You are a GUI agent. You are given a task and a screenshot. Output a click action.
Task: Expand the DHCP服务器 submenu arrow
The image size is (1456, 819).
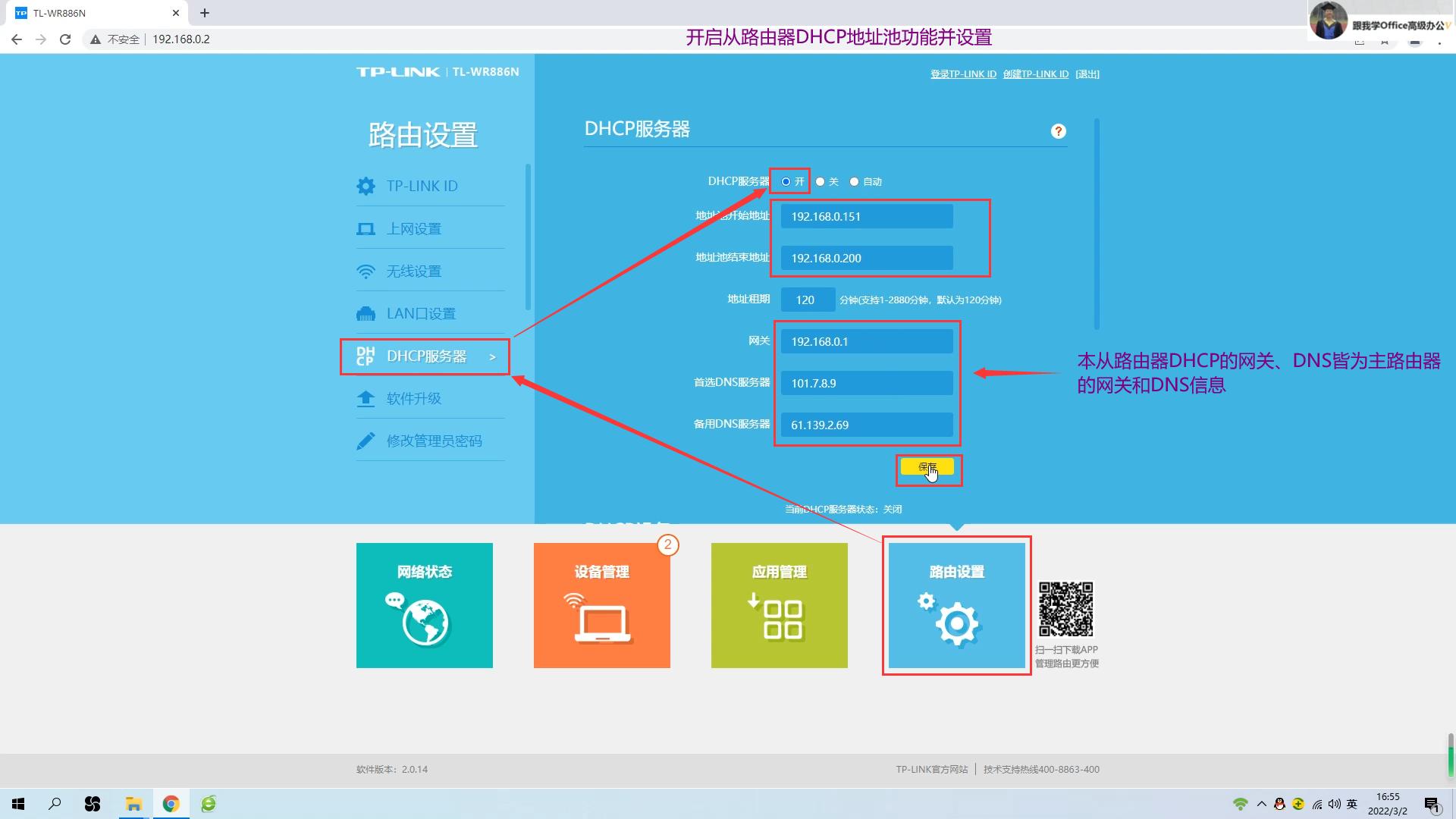click(x=493, y=356)
